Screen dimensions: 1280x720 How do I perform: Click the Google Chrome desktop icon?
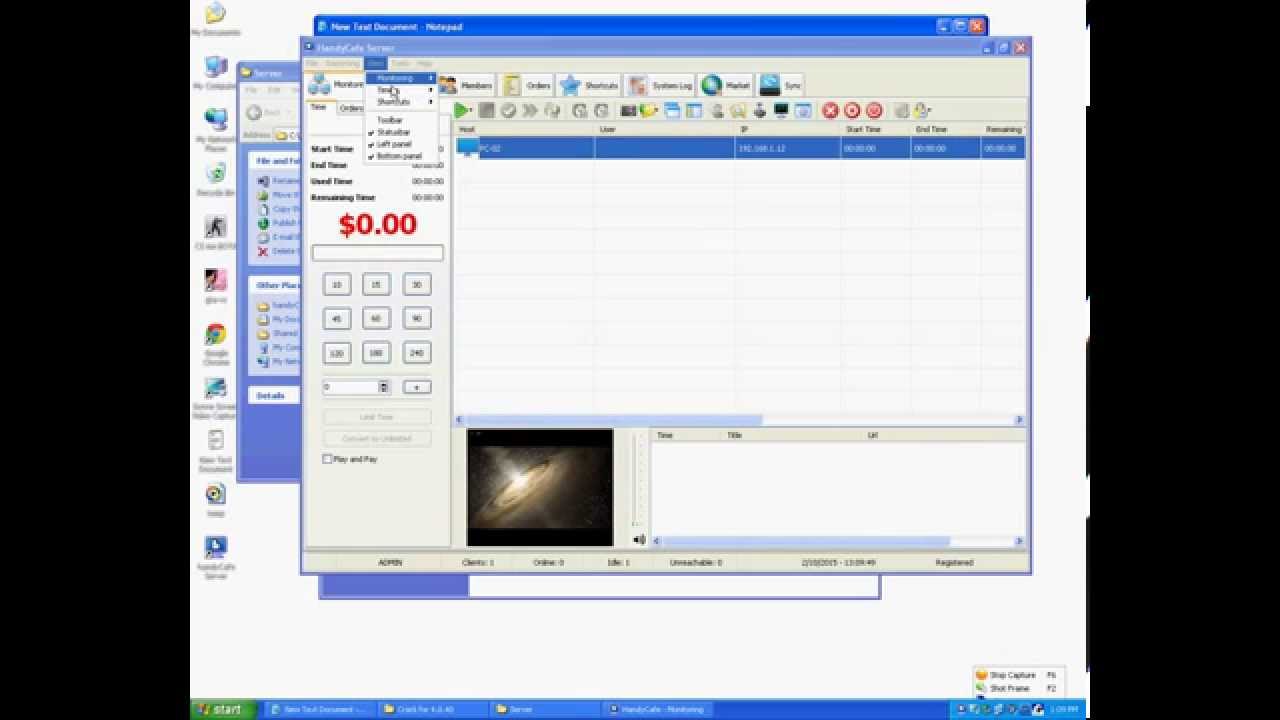tap(216, 343)
